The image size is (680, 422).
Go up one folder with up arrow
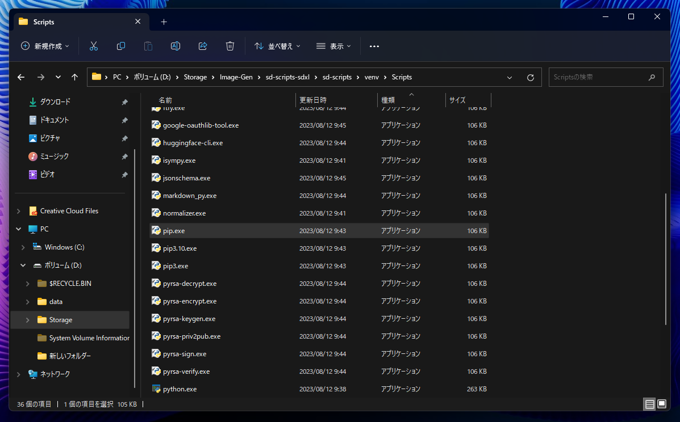point(74,77)
